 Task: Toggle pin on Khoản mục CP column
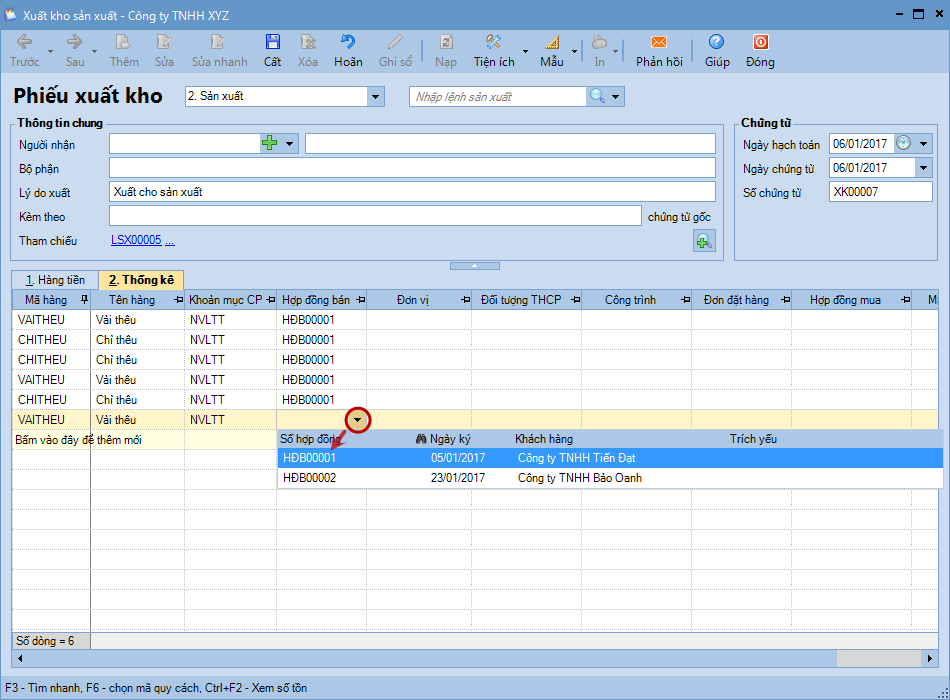pyautogui.click(x=270, y=300)
